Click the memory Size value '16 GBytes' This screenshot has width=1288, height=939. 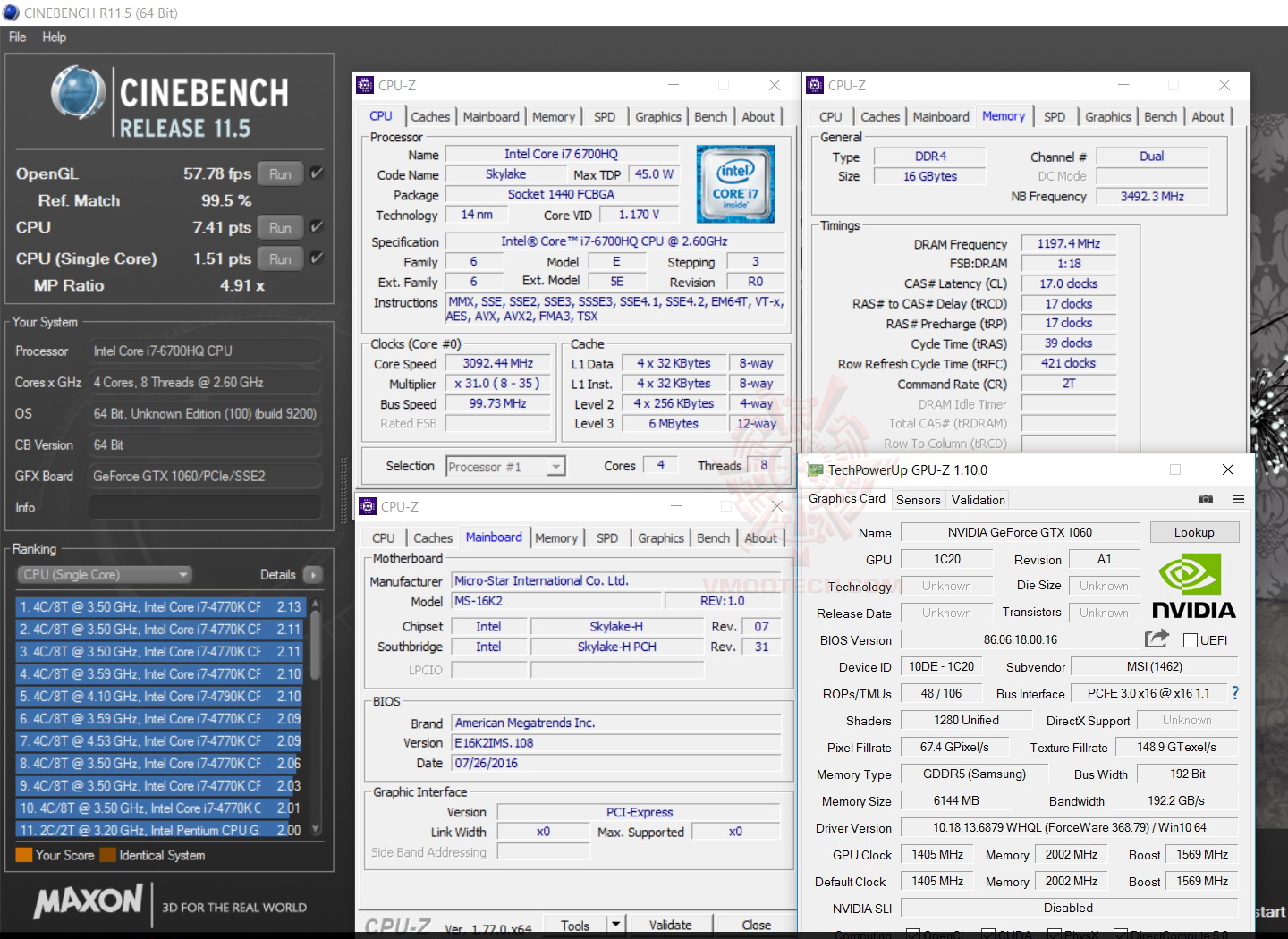[929, 176]
